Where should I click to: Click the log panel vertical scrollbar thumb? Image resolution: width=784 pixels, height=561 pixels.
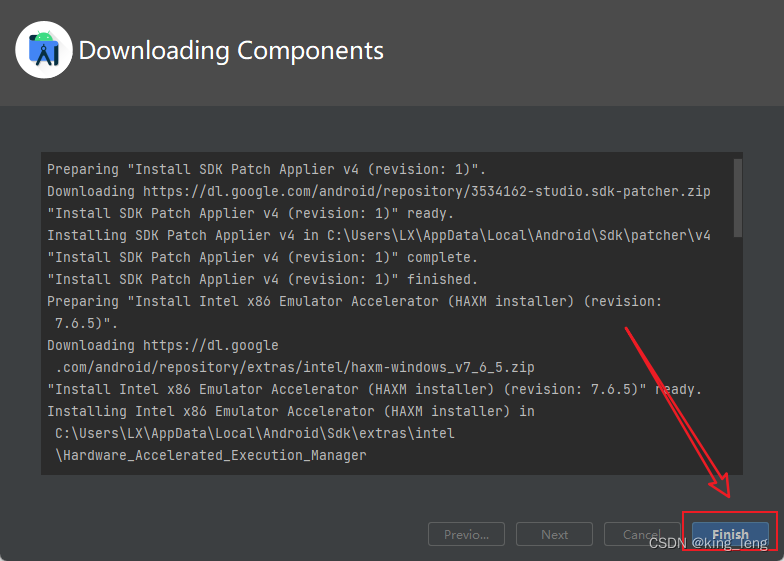[738, 198]
